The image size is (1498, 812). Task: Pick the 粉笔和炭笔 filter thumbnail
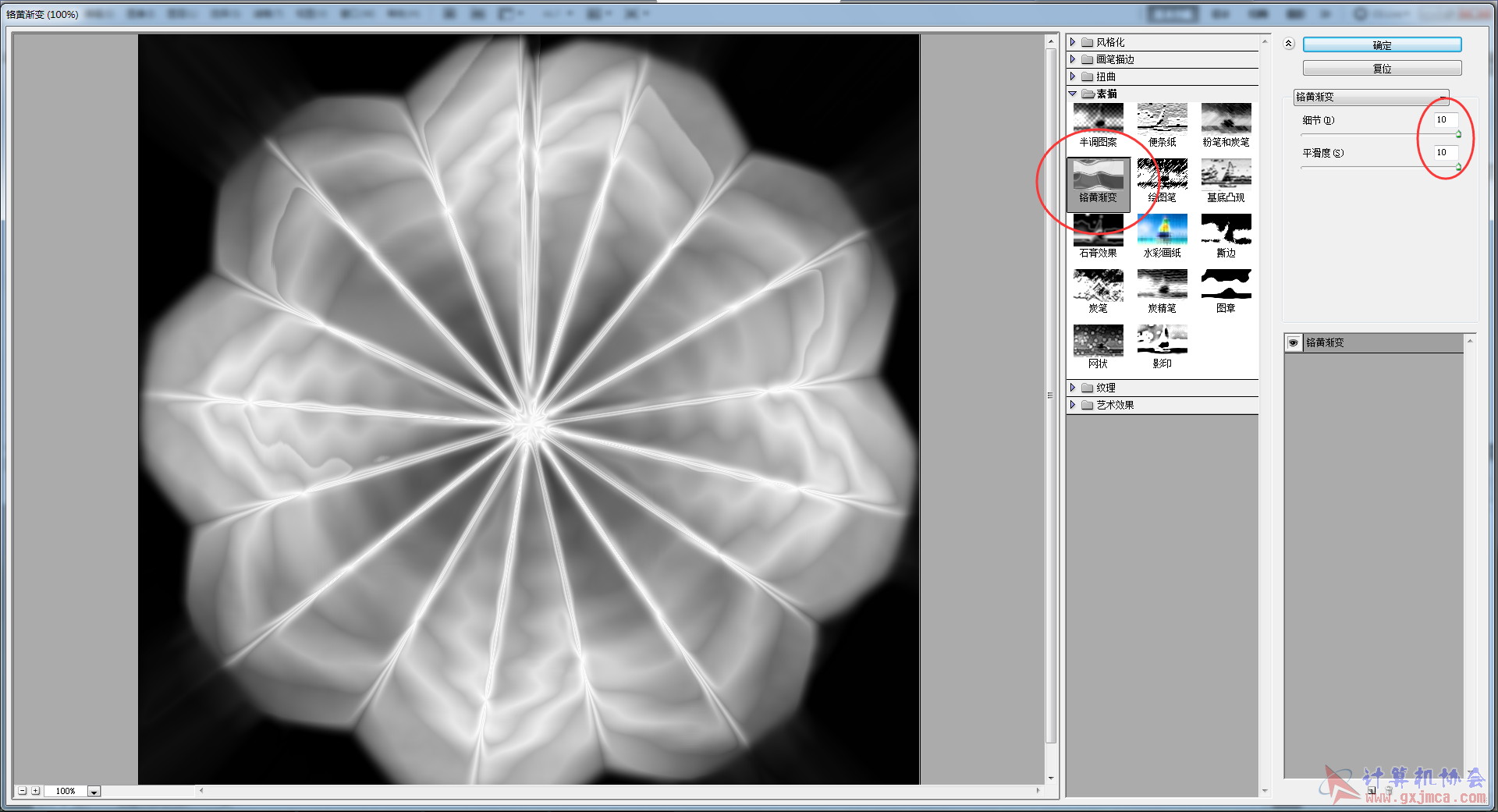[1226, 119]
